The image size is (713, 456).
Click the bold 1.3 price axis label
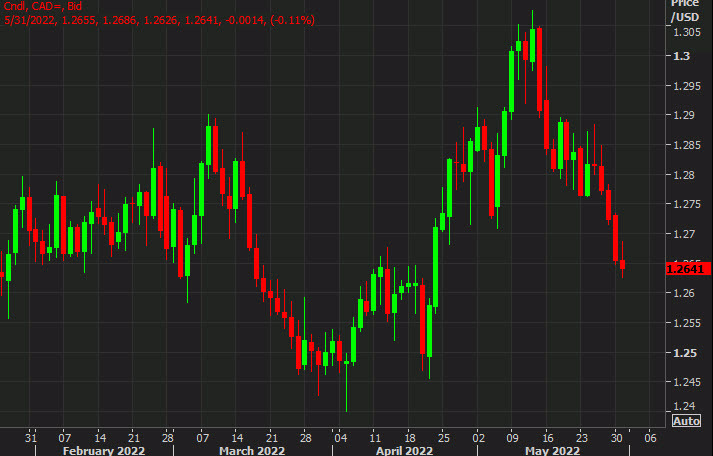[x=681, y=56]
